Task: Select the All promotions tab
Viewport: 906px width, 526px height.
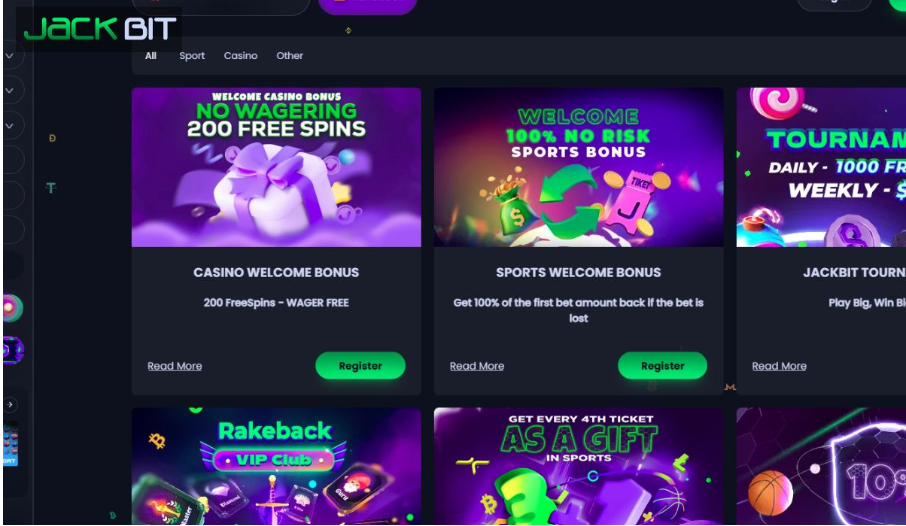Action: click(151, 55)
